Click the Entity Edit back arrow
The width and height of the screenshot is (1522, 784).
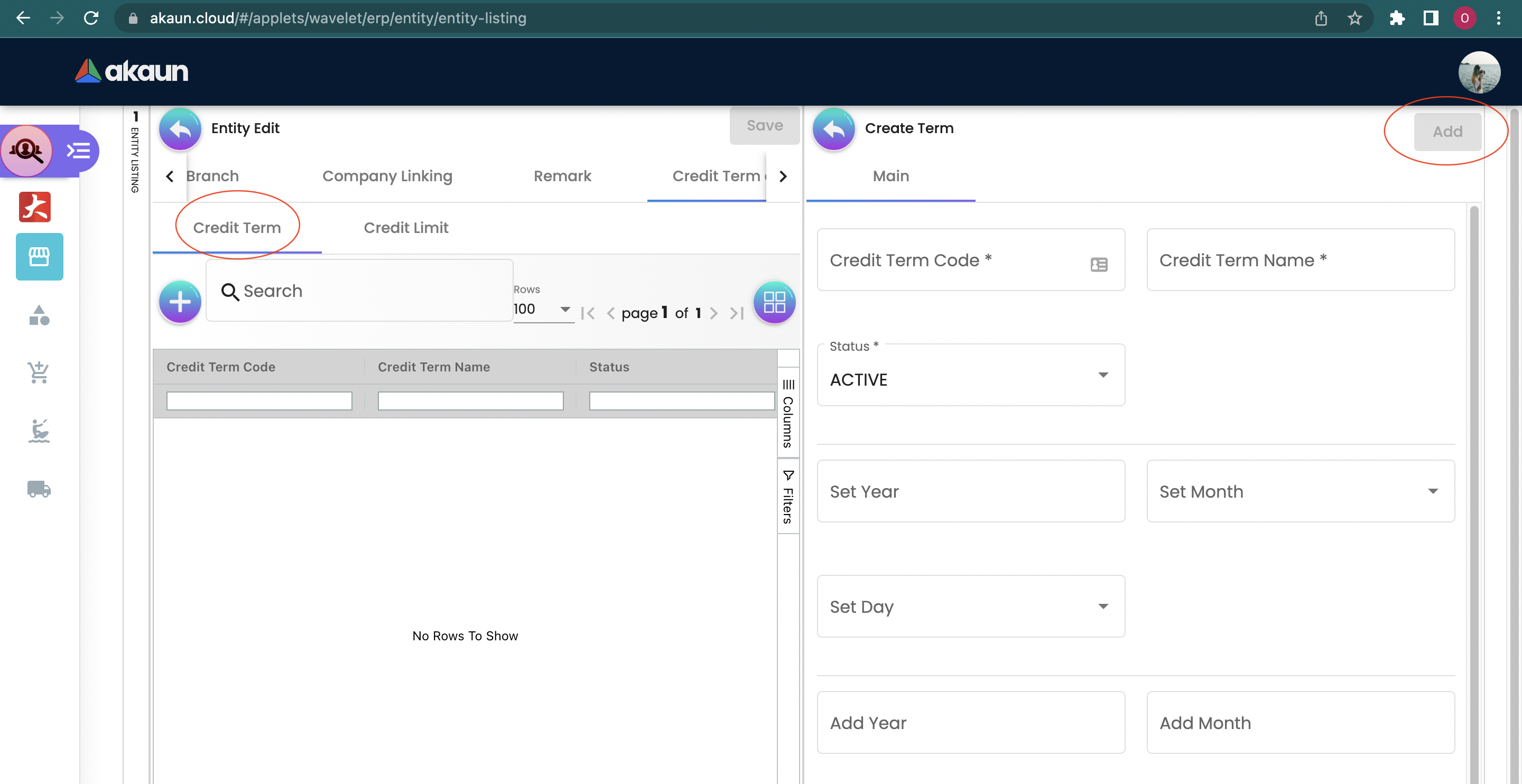click(x=180, y=129)
